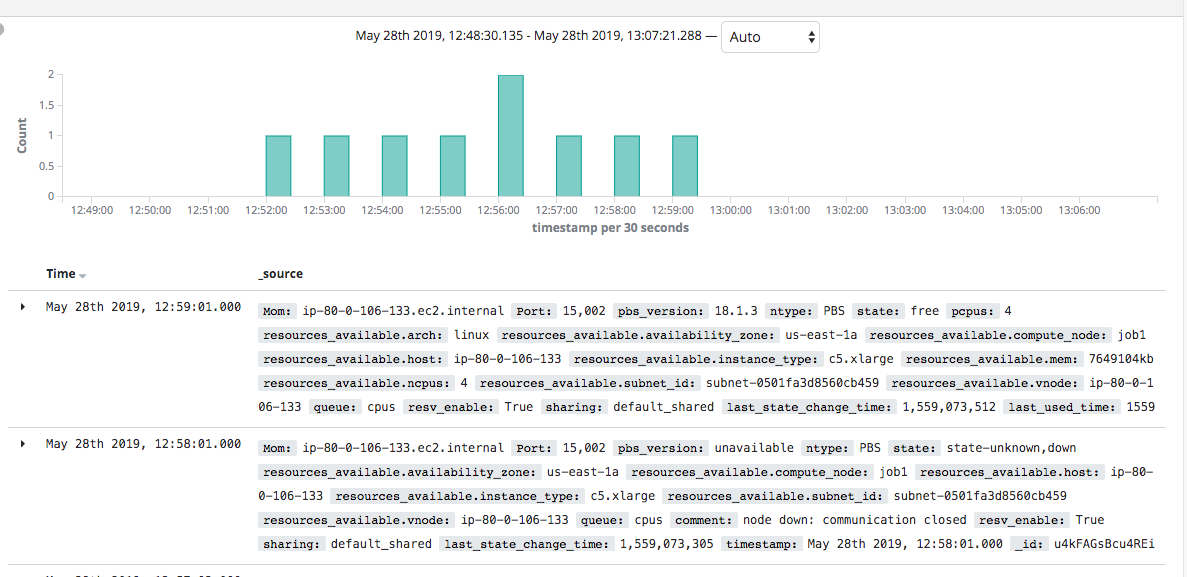The image size is (1187, 577).
Task: Expand the 12:59:01.000 log row
Action: [x=24, y=306]
